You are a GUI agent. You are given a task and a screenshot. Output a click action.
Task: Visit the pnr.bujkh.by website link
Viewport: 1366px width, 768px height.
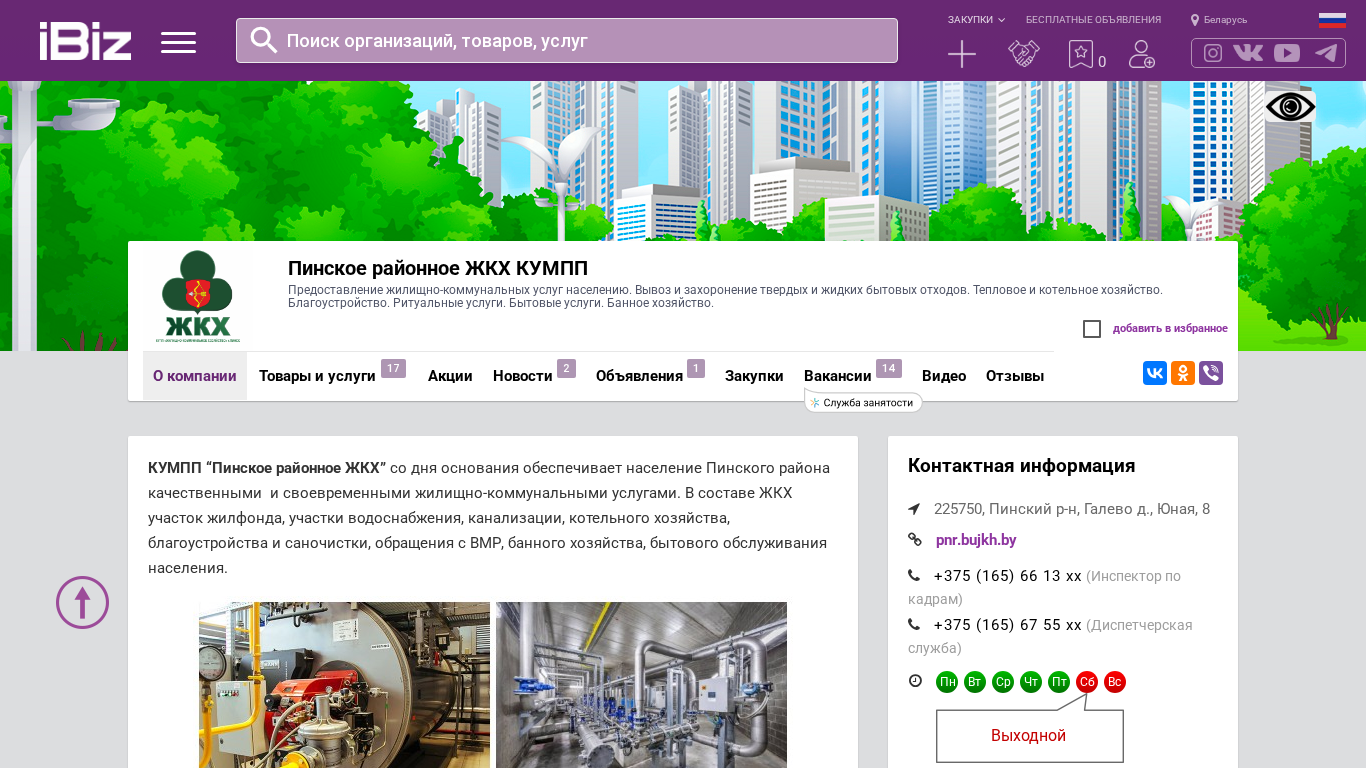pyautogui.click(x=976, y=540)
